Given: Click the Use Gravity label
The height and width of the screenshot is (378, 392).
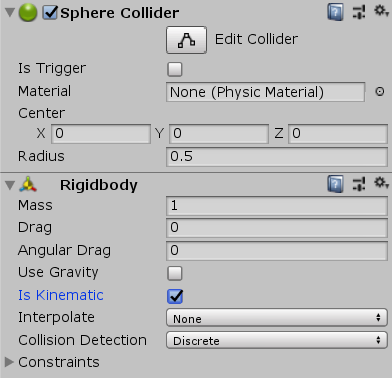Looking at the screenshot, I should [58, 273].
